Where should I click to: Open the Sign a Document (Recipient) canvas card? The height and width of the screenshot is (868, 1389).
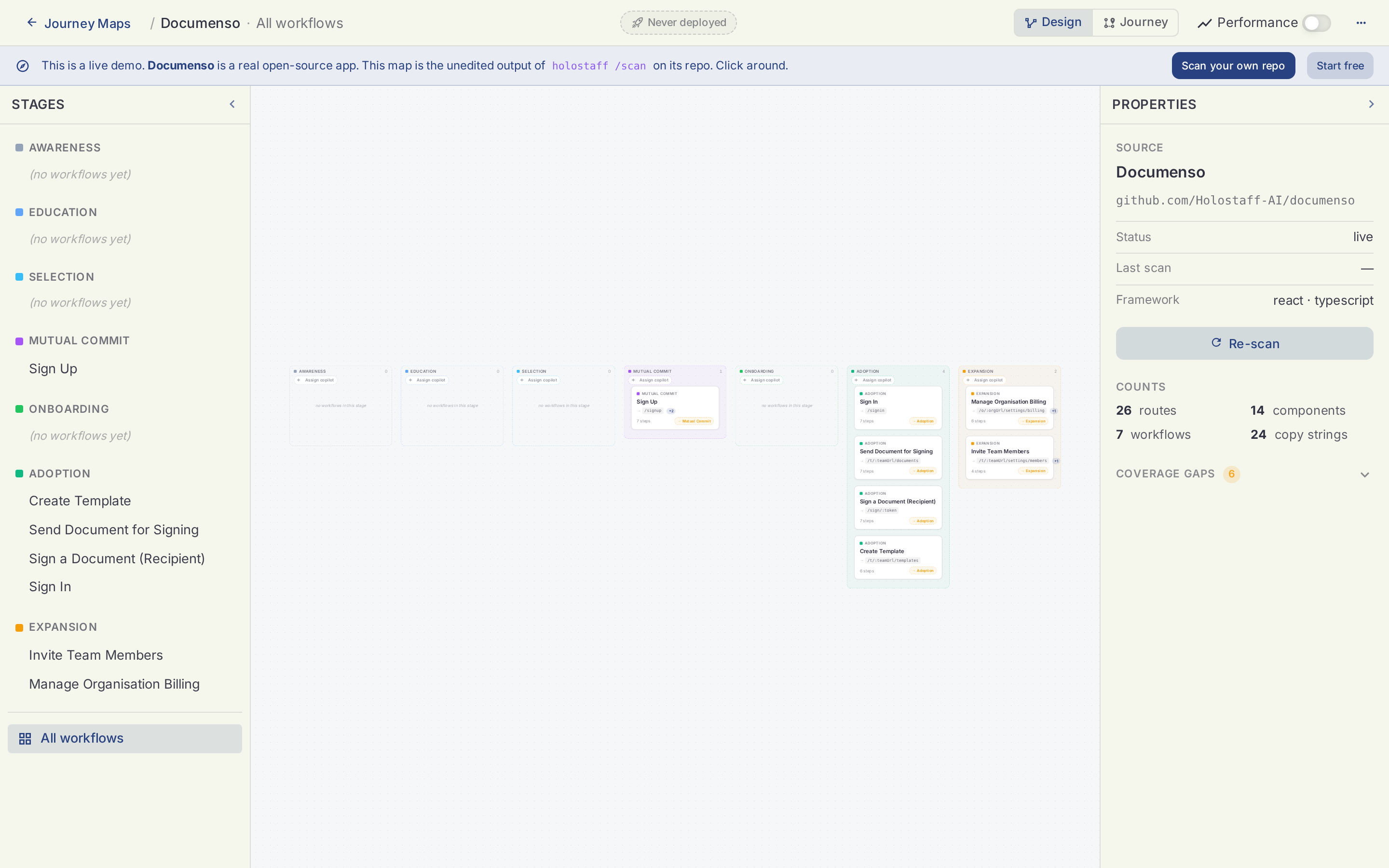898,507
